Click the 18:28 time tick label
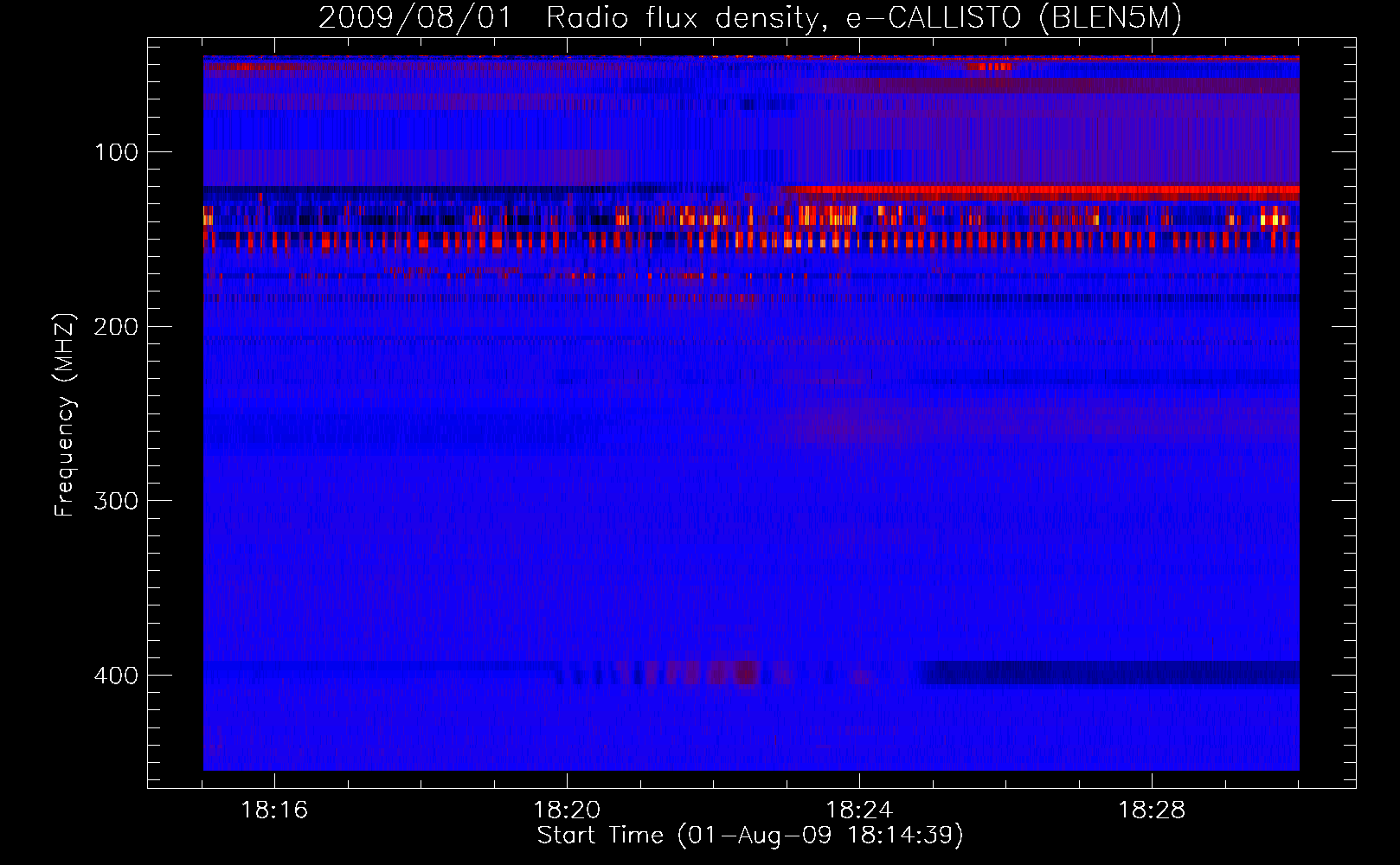1400x865 pixels. coord(1152,811)
